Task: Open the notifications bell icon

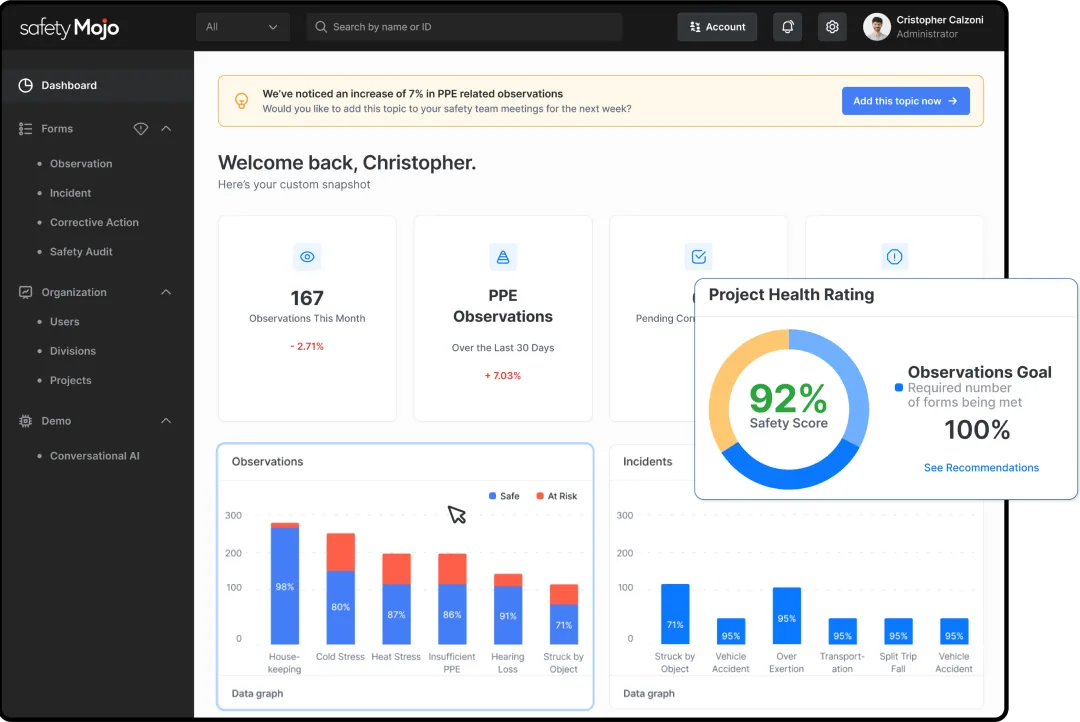Action: tap(787, 27)
